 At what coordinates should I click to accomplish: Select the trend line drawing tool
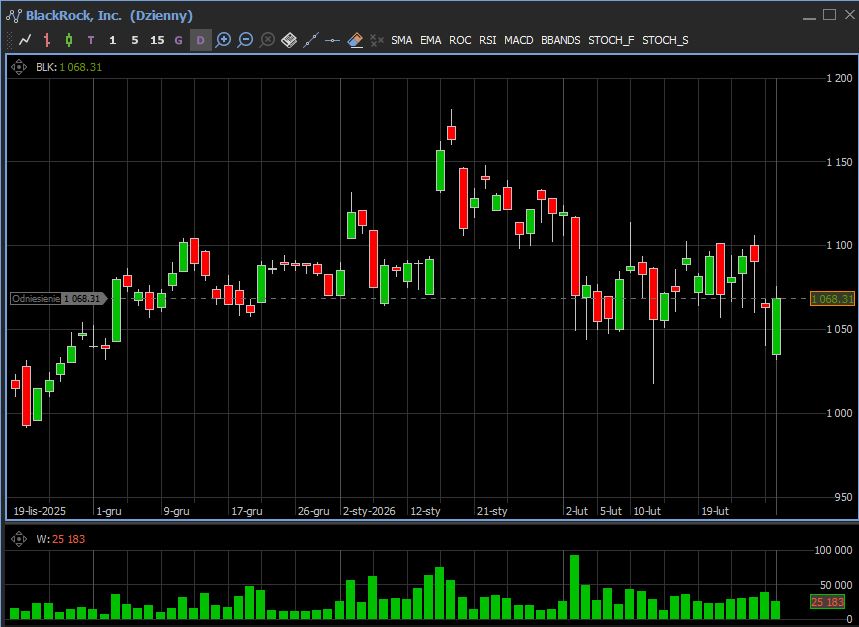pyautogui.click(x=311, y=40)
